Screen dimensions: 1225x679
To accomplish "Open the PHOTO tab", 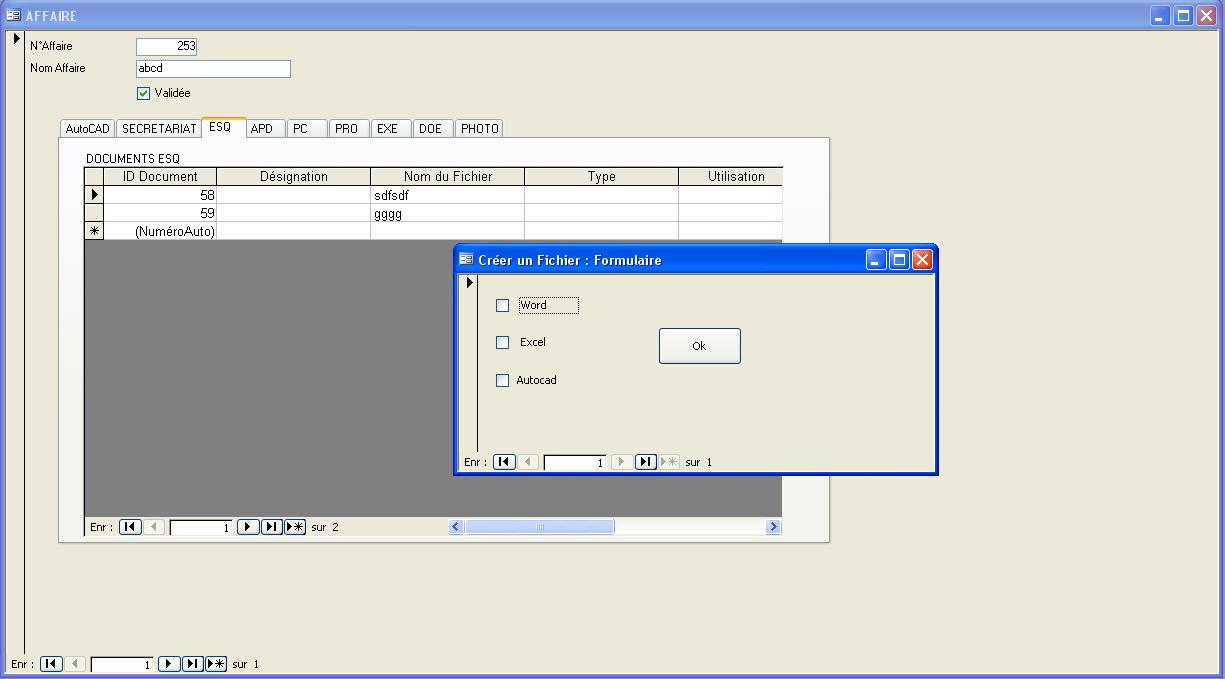I will [x=479, y=129].
